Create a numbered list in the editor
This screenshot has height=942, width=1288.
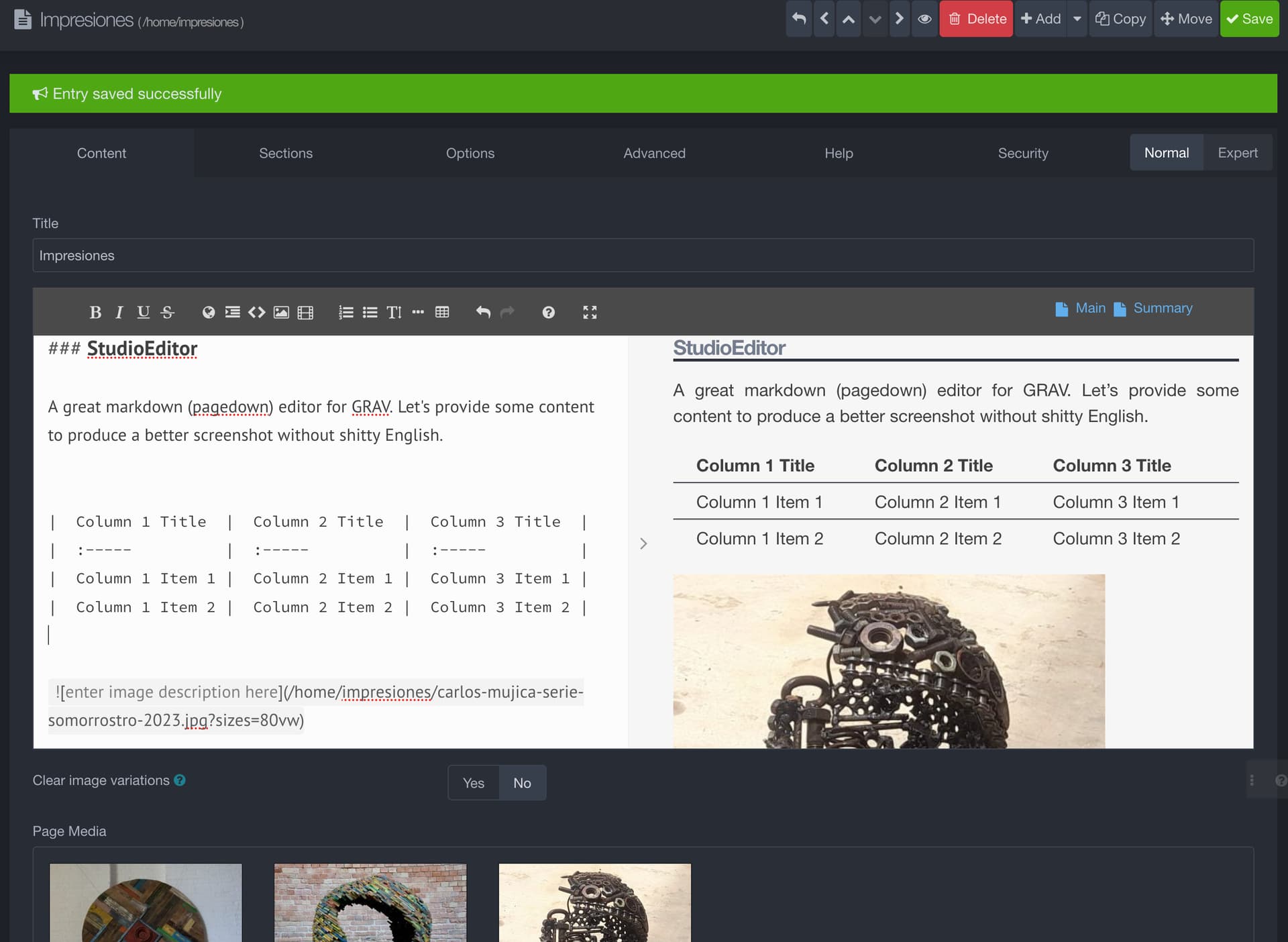(346, 312)
